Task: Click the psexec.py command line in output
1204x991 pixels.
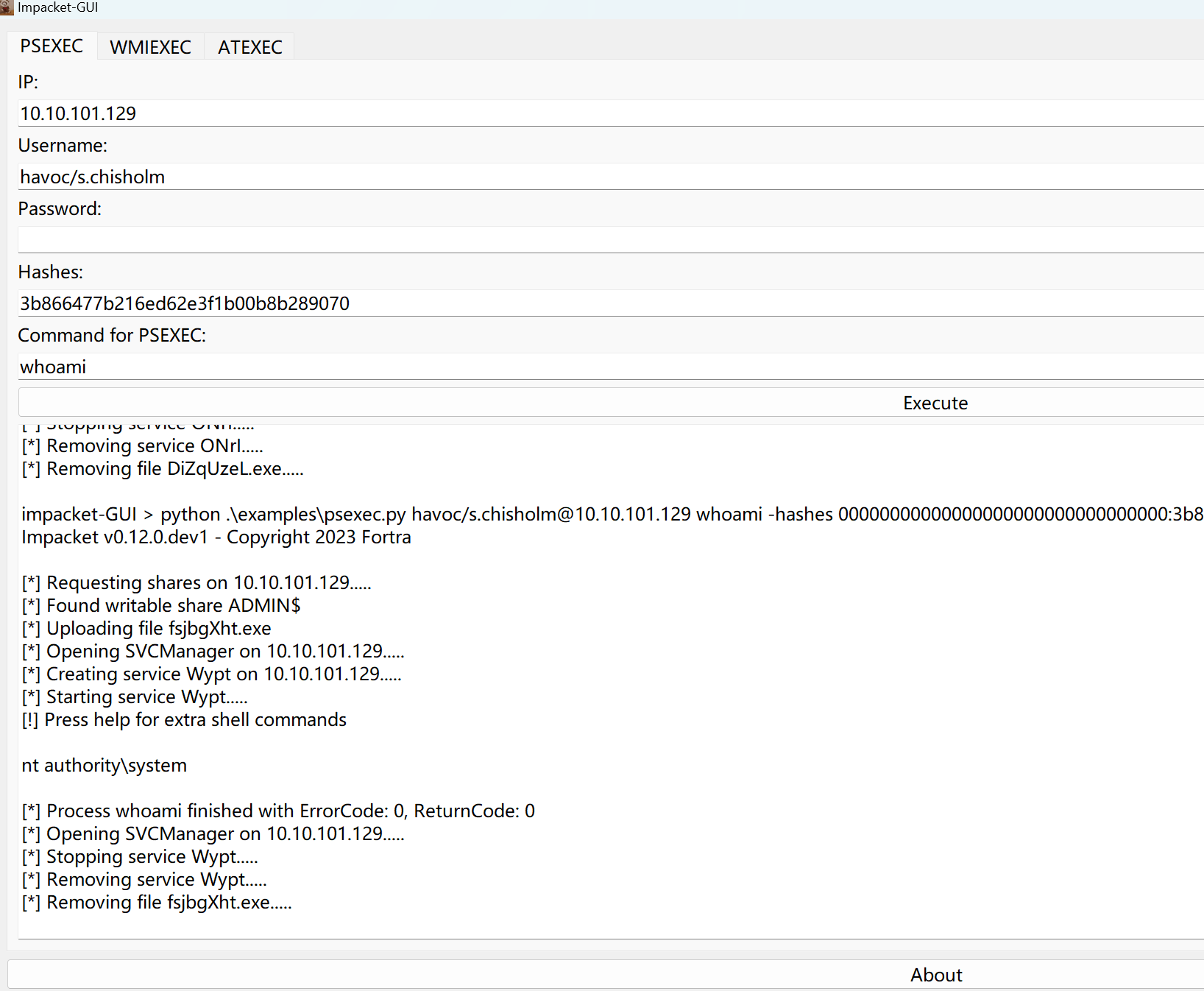Action: (612, 515)
